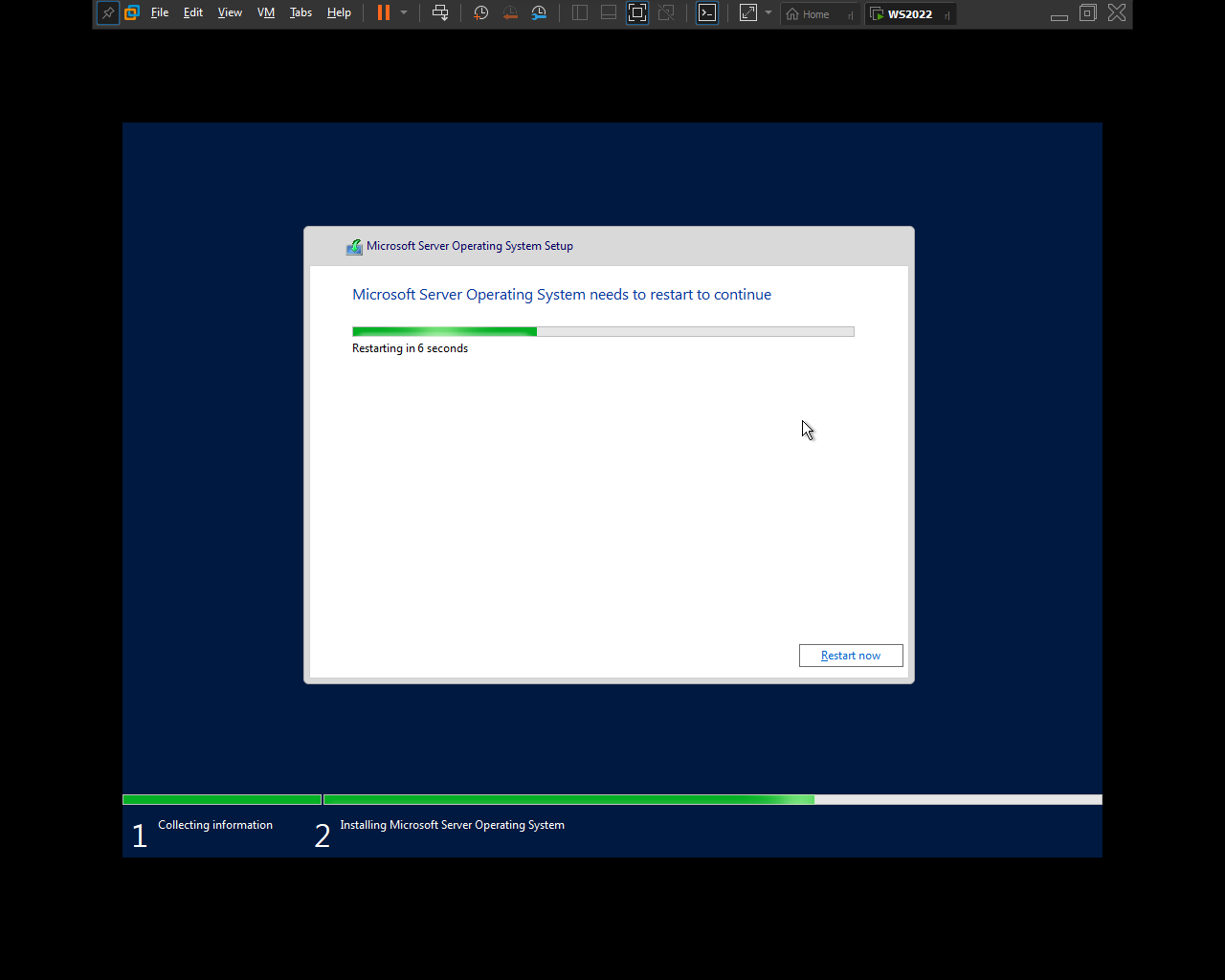
Task: Close the VMware Workstation window
Action: click(x=1117, y=13)
